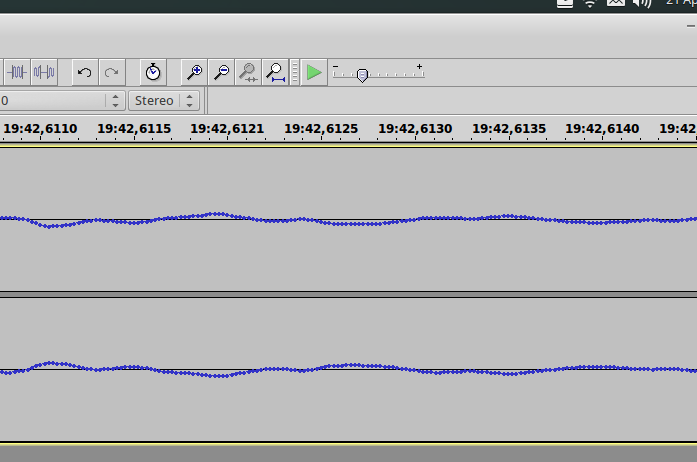Undo the last edit
Screen dimensions: 697x462
click(85, 72)
